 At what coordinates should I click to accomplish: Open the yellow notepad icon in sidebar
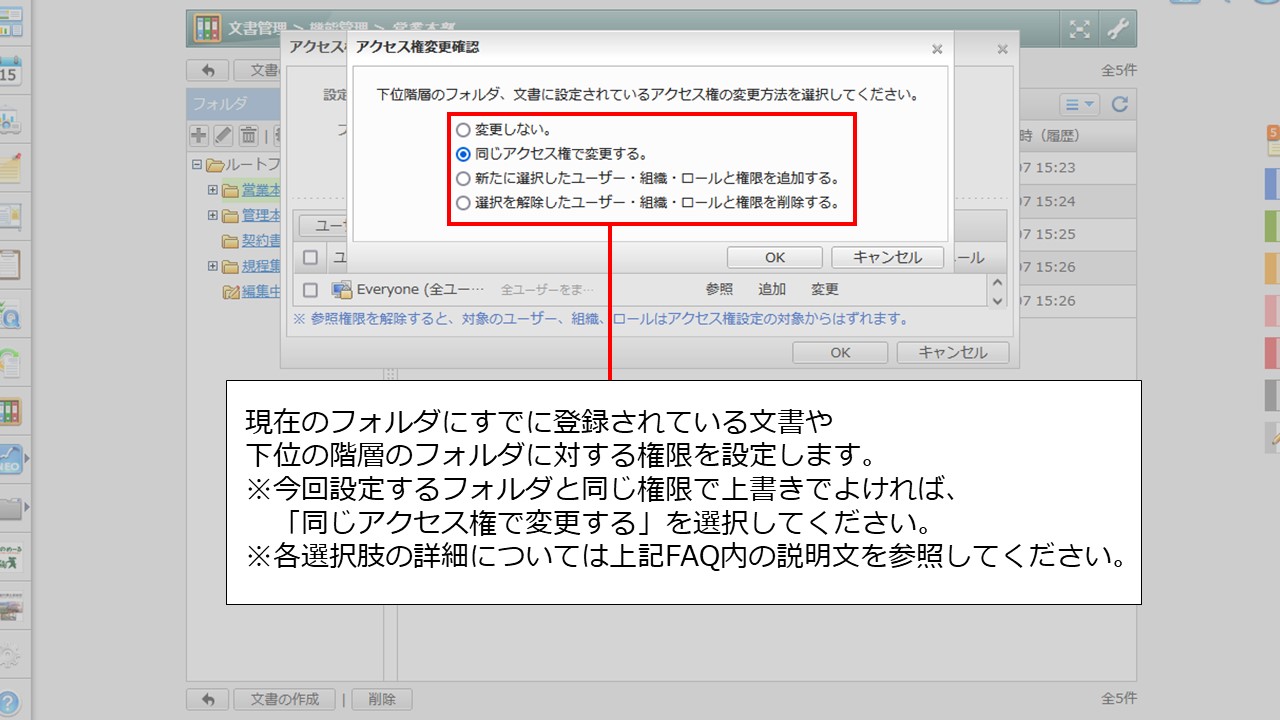(x=10, y=168)
